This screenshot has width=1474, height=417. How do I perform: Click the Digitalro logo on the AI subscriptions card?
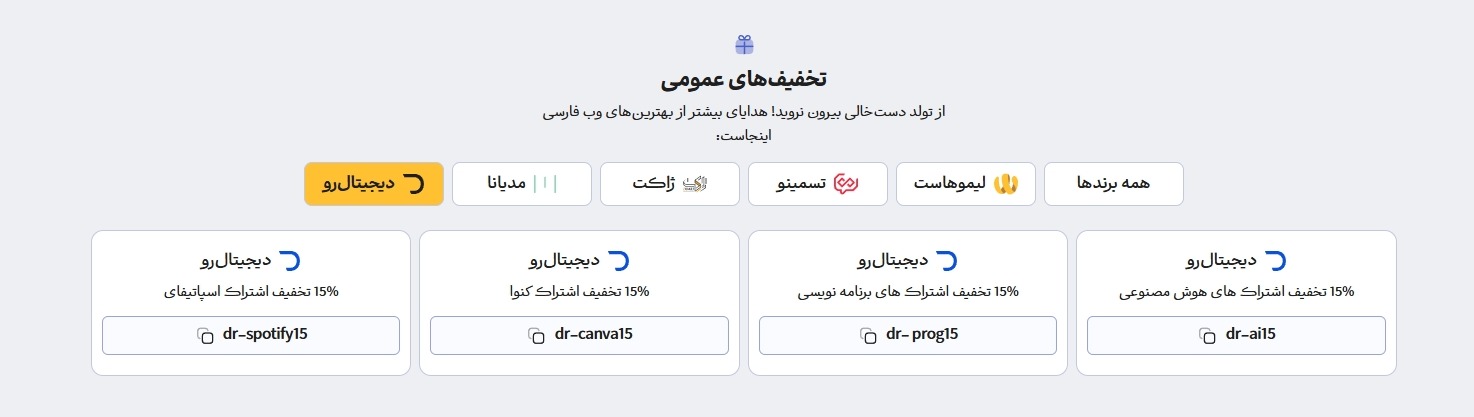click(1275, 261)
